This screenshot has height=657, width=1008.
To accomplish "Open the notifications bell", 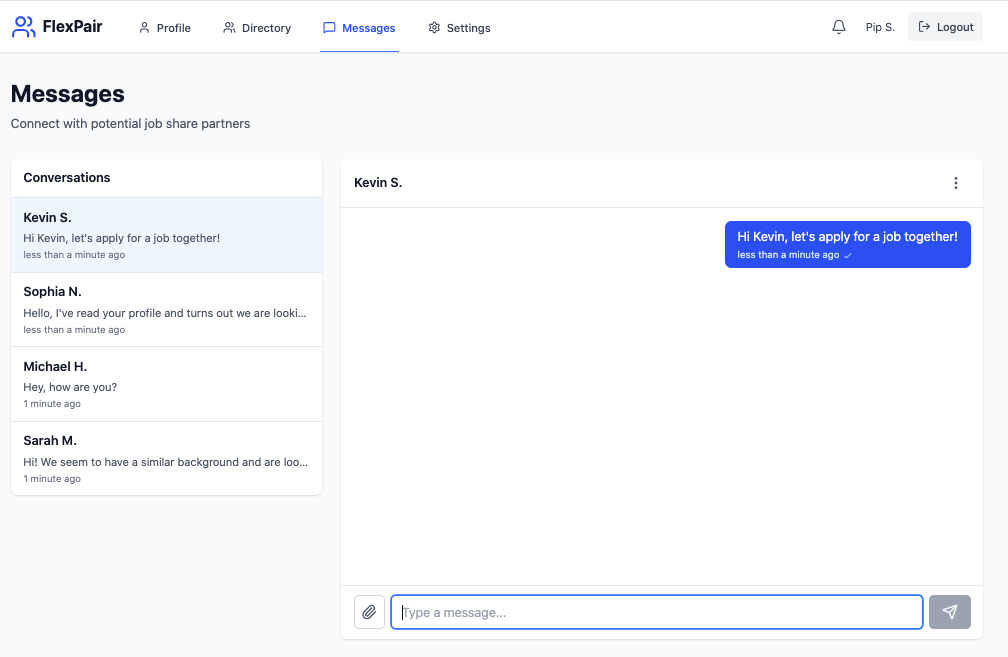I will pos(839,27).
